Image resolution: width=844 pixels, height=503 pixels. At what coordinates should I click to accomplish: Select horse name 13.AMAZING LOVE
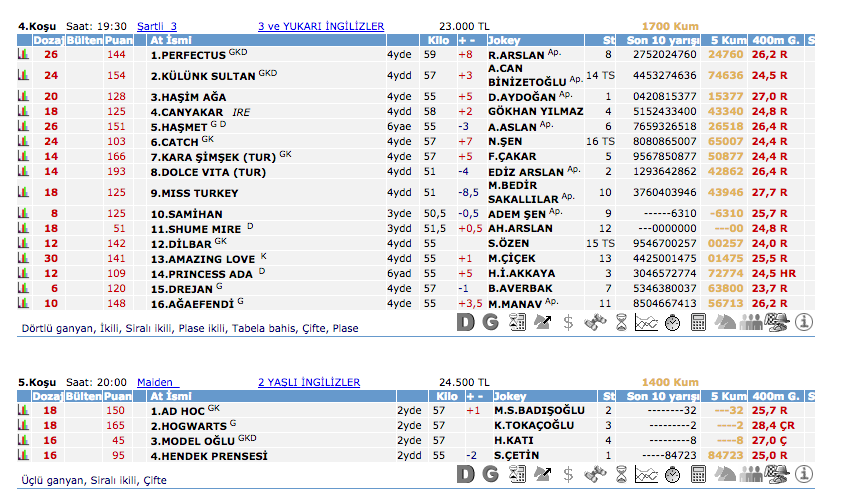point(203,259)
